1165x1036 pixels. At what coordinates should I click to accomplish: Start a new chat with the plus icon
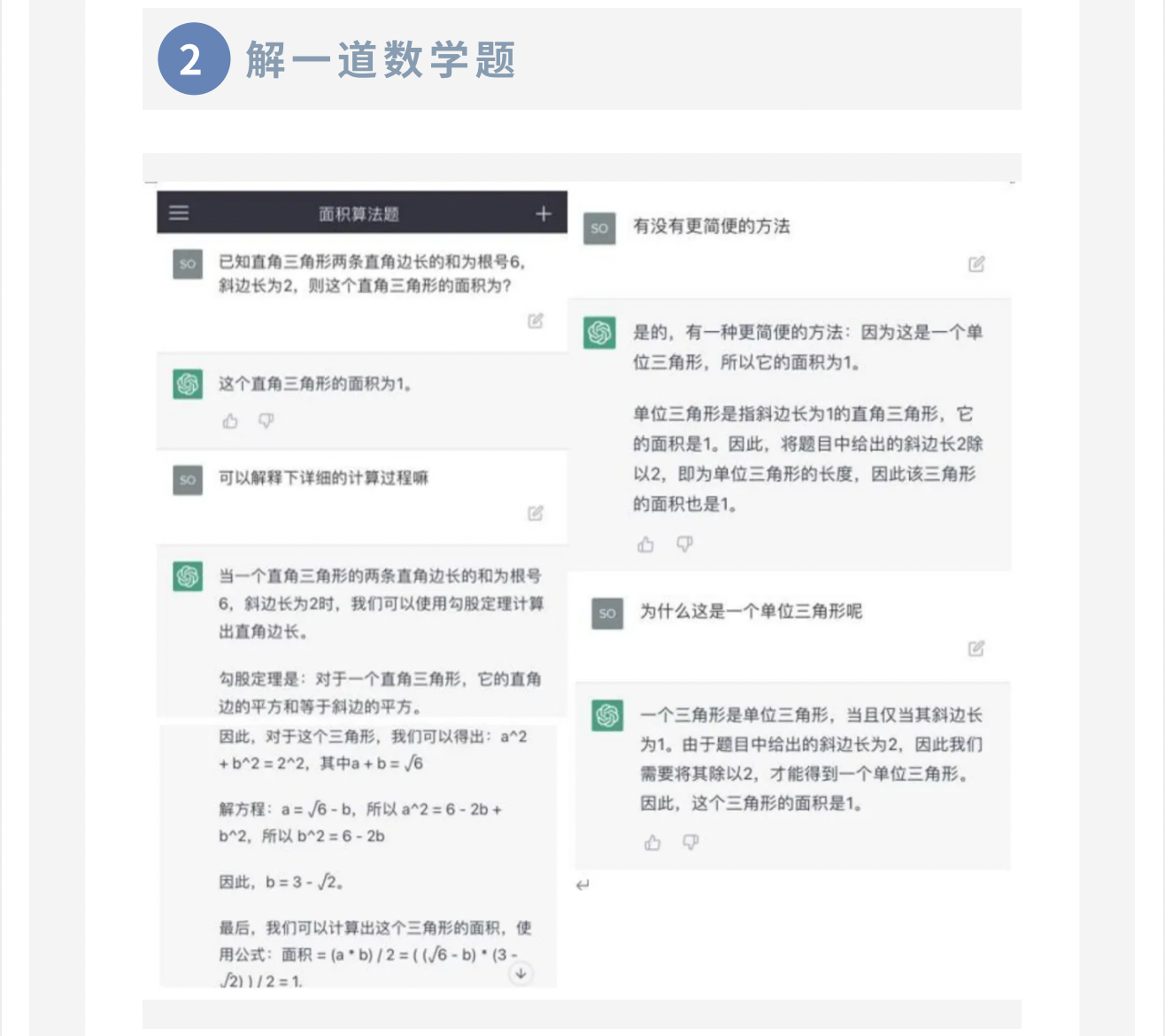coord(544,213)
